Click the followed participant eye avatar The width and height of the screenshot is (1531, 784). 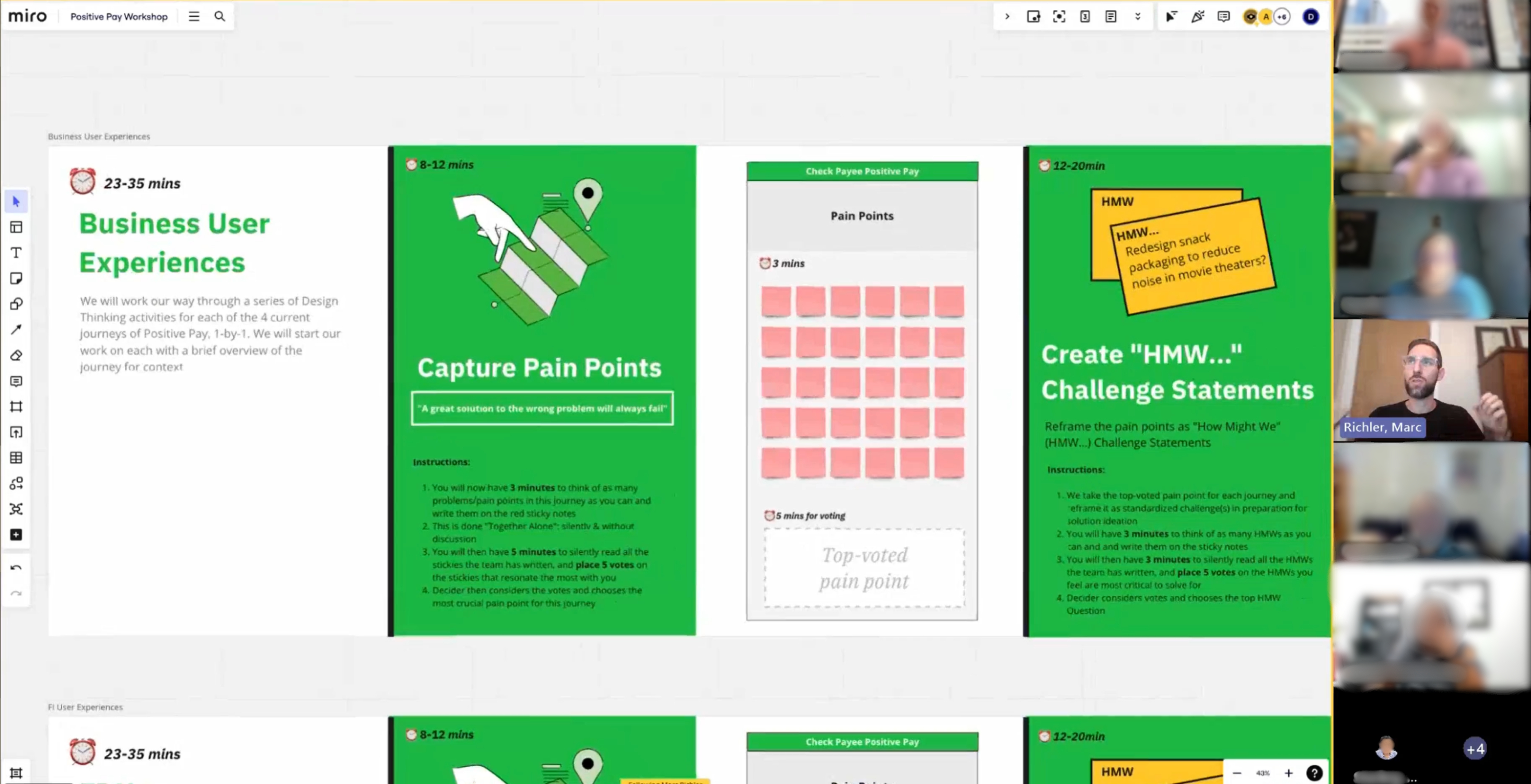1250,17
